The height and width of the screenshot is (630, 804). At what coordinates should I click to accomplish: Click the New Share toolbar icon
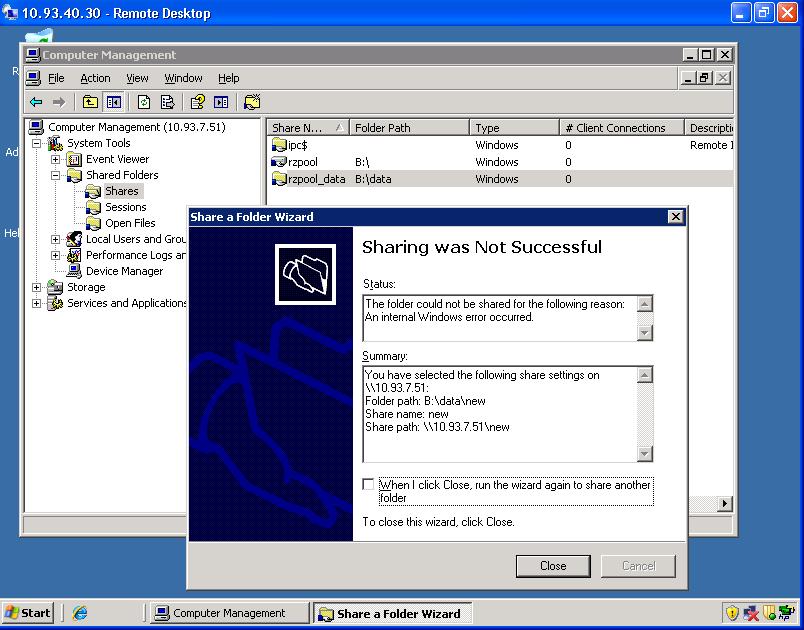coord(252,102)
